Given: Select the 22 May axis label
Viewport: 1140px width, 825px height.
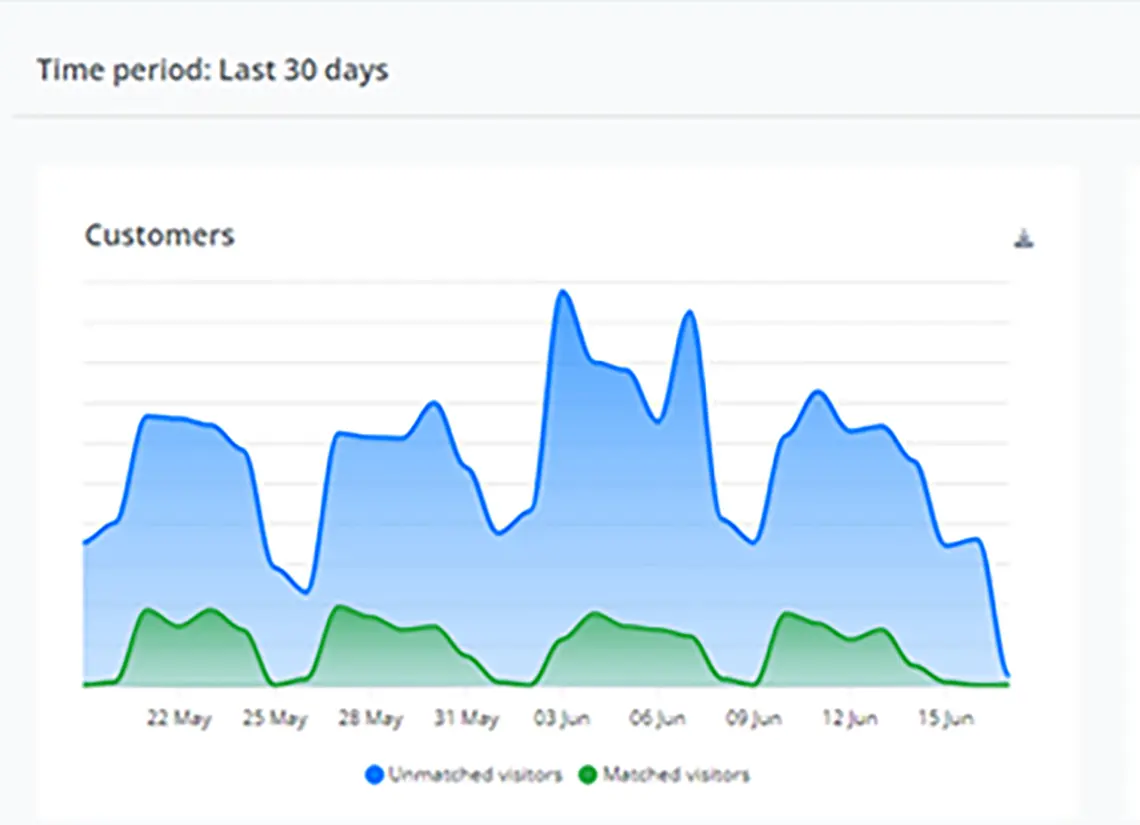Looking at the screenshot, I should (179, 719).
